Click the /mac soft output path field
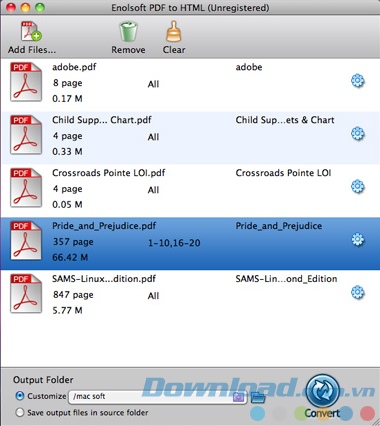Image resolution: width=380 pixels, height=426 pixels. [x=157, y=397]
